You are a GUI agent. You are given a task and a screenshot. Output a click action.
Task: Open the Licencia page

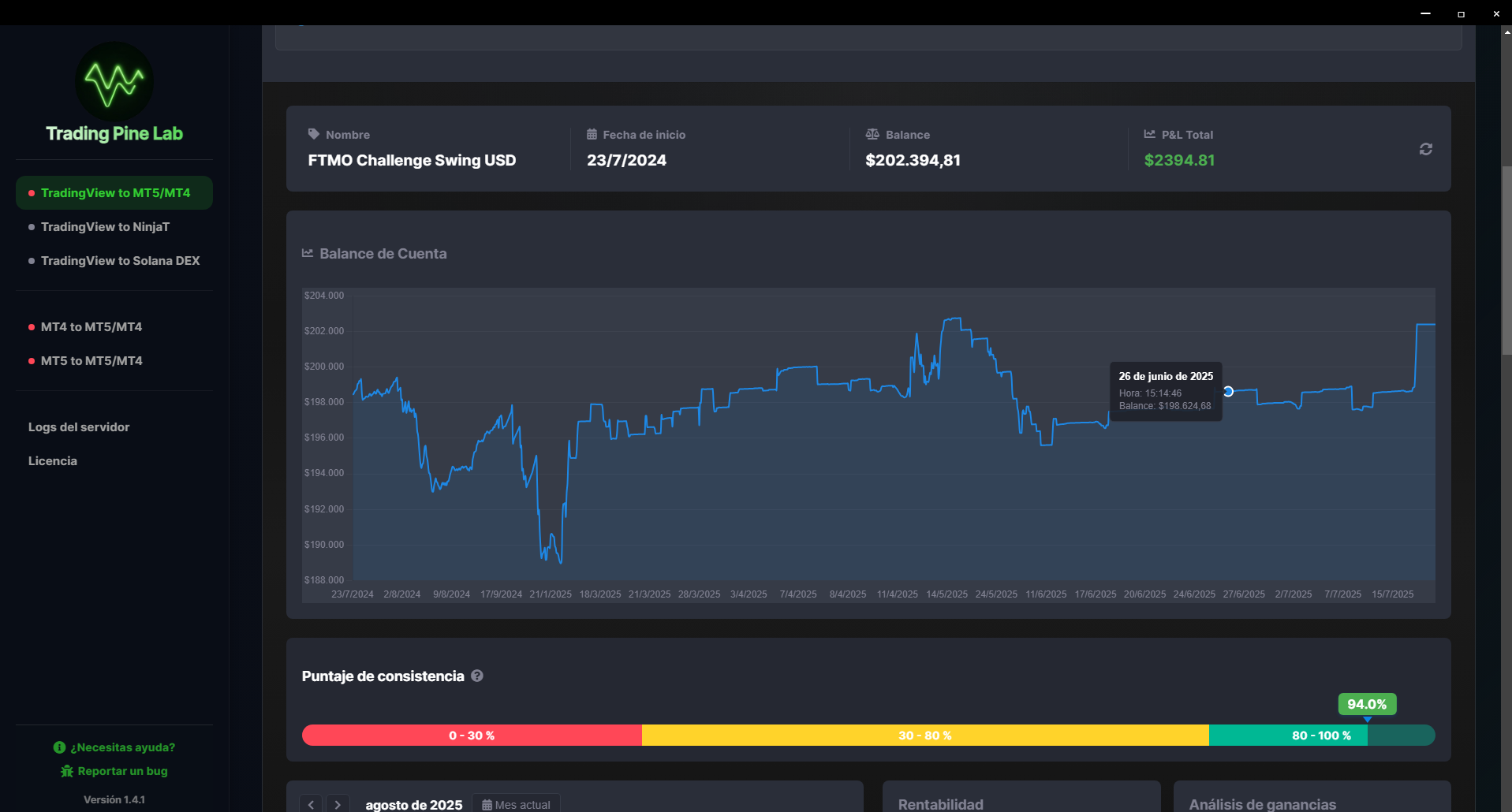[53, 461]
